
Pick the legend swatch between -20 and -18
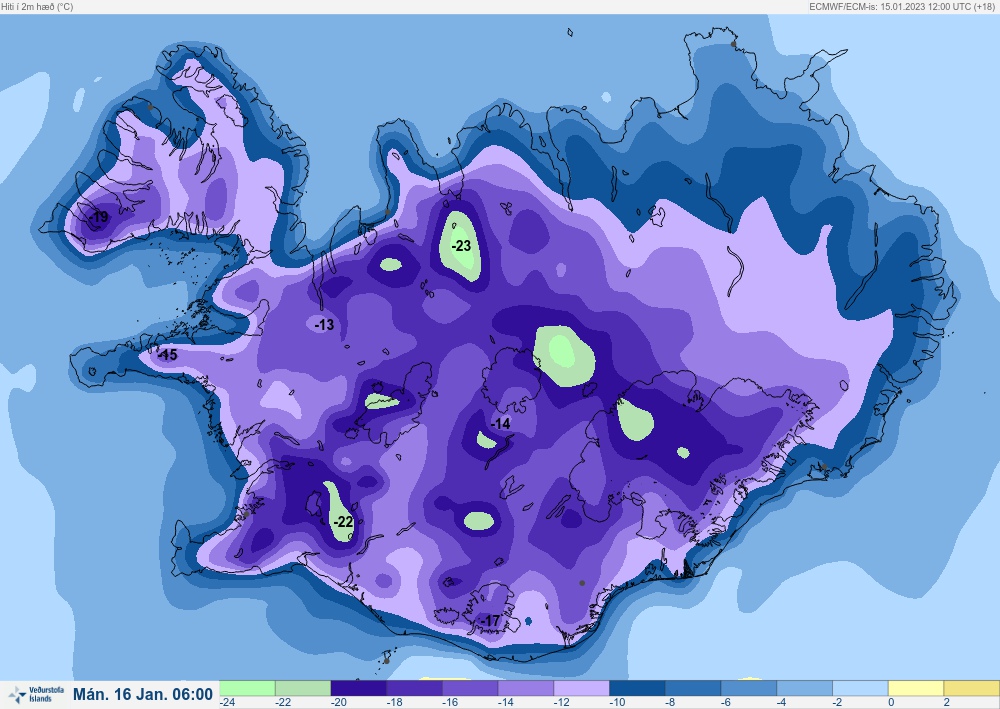click(x=358, y=688)
